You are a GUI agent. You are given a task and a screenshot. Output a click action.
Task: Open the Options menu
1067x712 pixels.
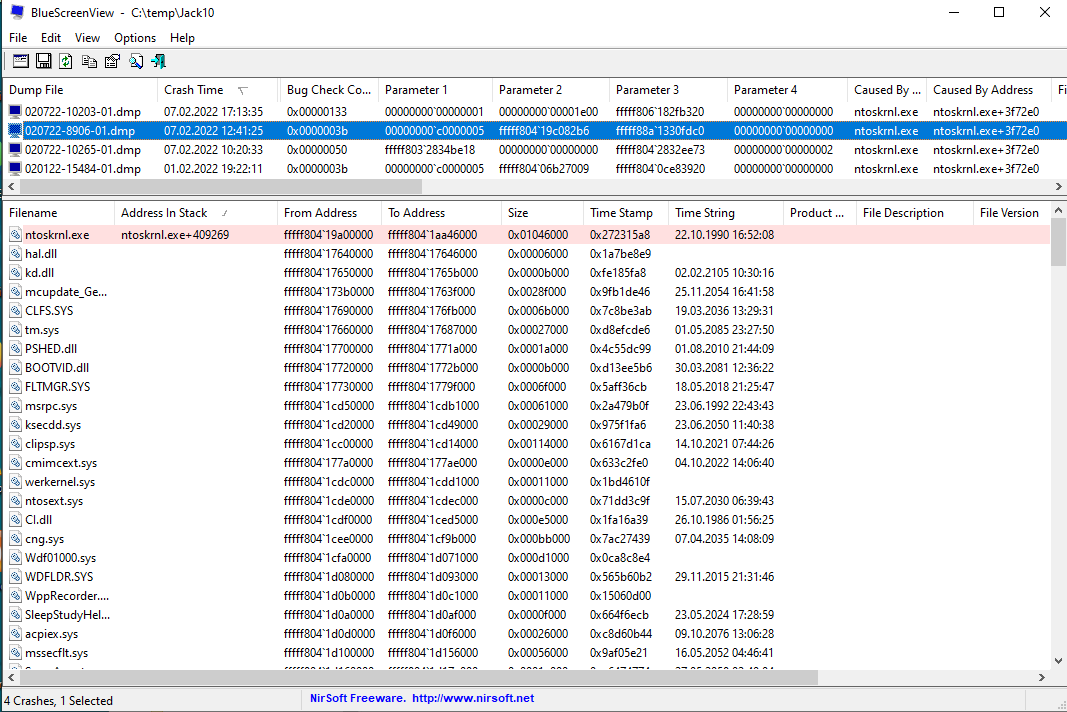click(135, 38)
